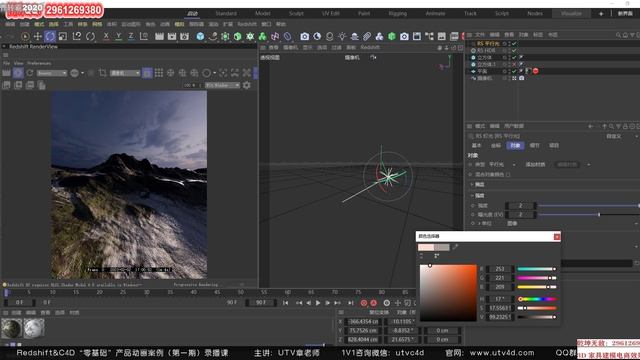Click the autokey record button
The height and width of the screenshot is (360, 640).
[x=373, y=303]
